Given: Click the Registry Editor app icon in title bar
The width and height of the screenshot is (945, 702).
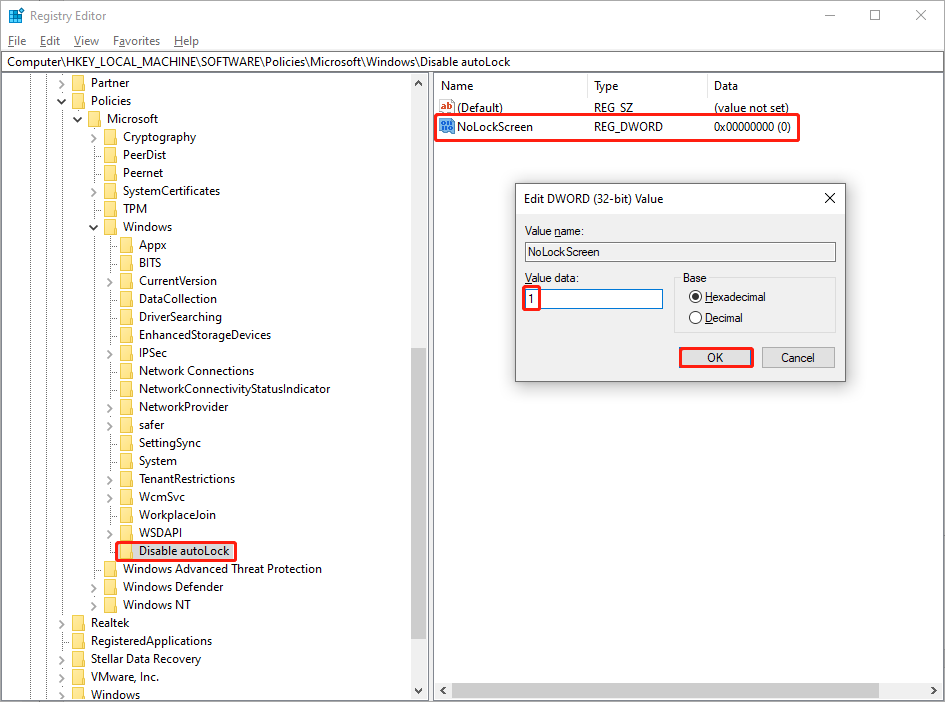Looking at the screenshot, I should tap(16, 16).
